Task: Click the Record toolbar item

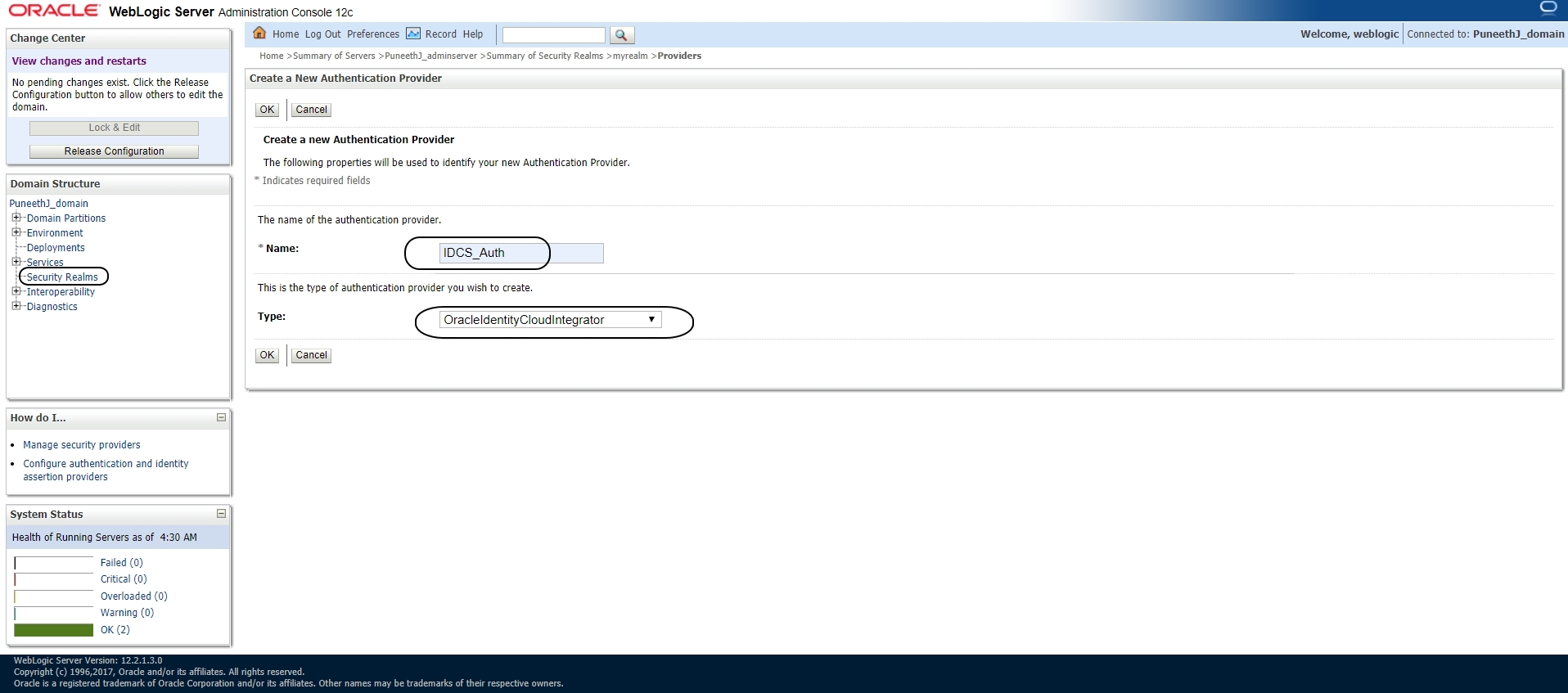Action: pyautogui.click(x=441, y=34)
